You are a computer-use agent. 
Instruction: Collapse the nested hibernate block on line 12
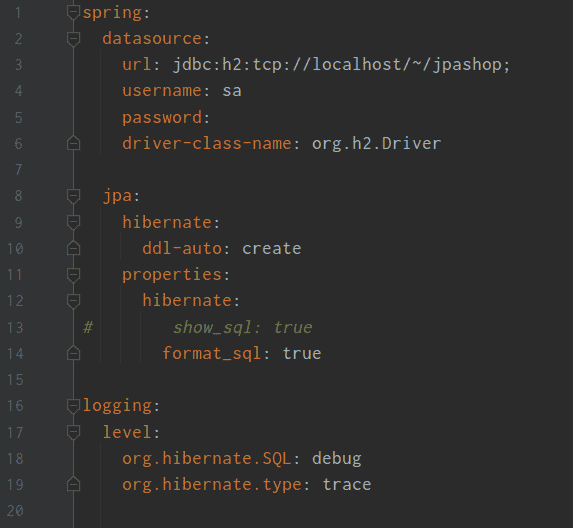73,301
